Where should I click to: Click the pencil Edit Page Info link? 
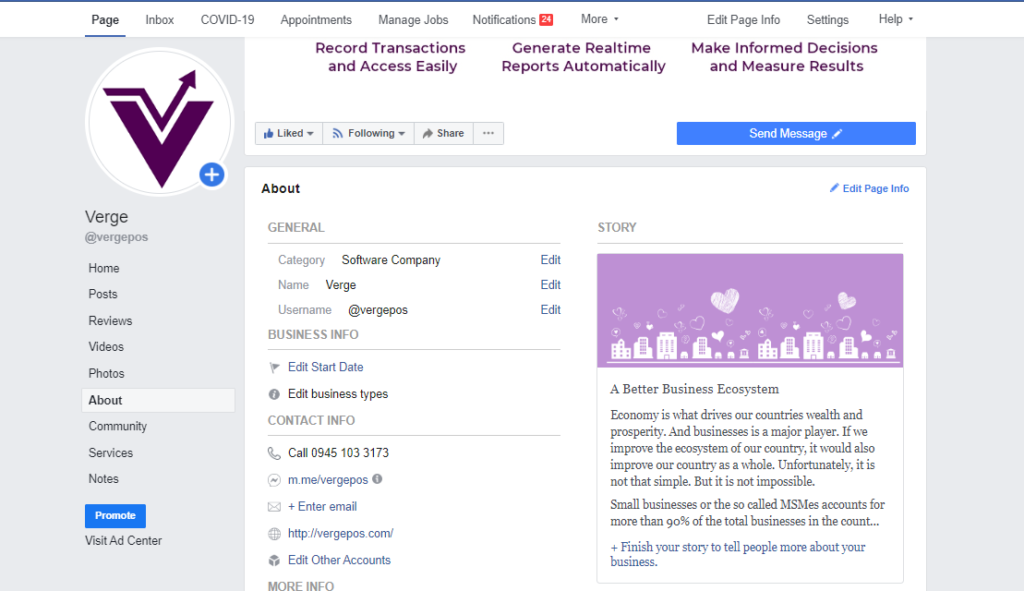[x=869, y=188]
